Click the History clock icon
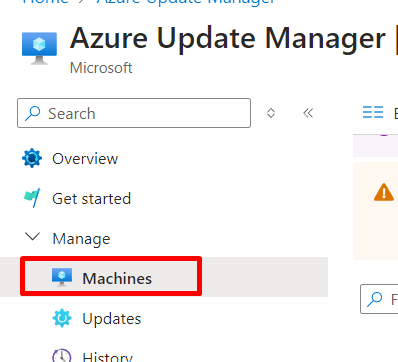The height and width of the screenshot is (362, 398). (x=62, y=355)
